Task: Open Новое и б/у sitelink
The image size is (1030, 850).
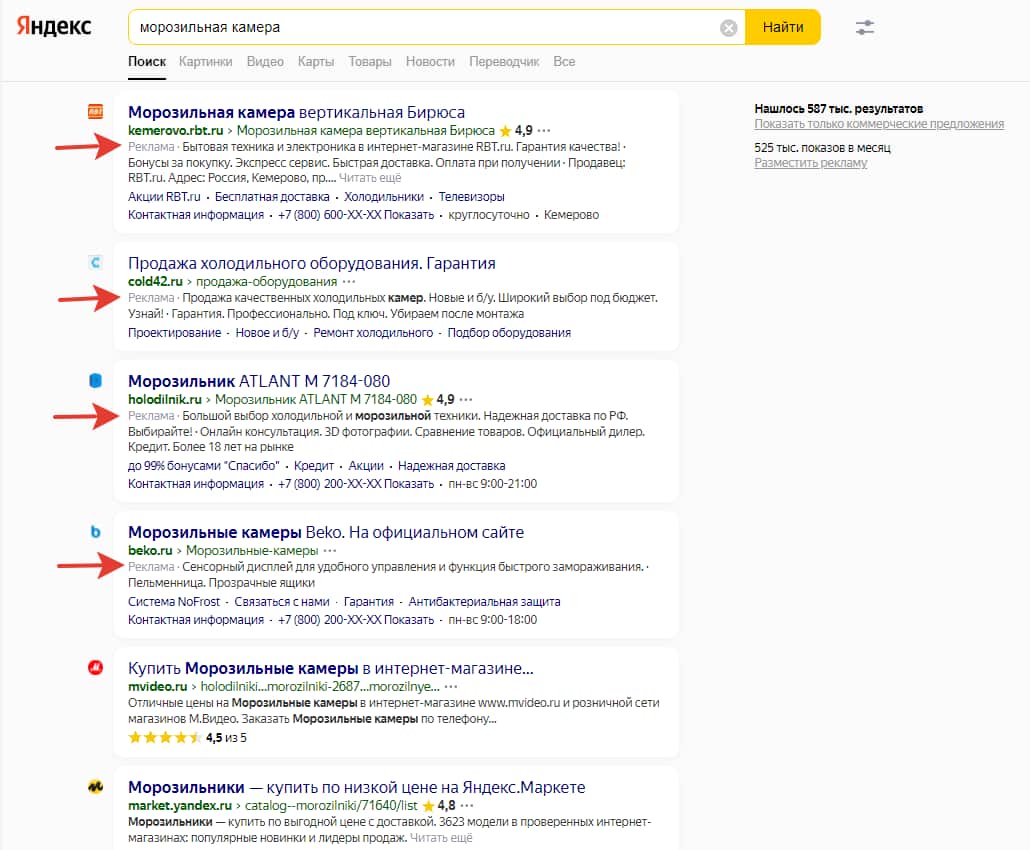Action: (267, 333)
